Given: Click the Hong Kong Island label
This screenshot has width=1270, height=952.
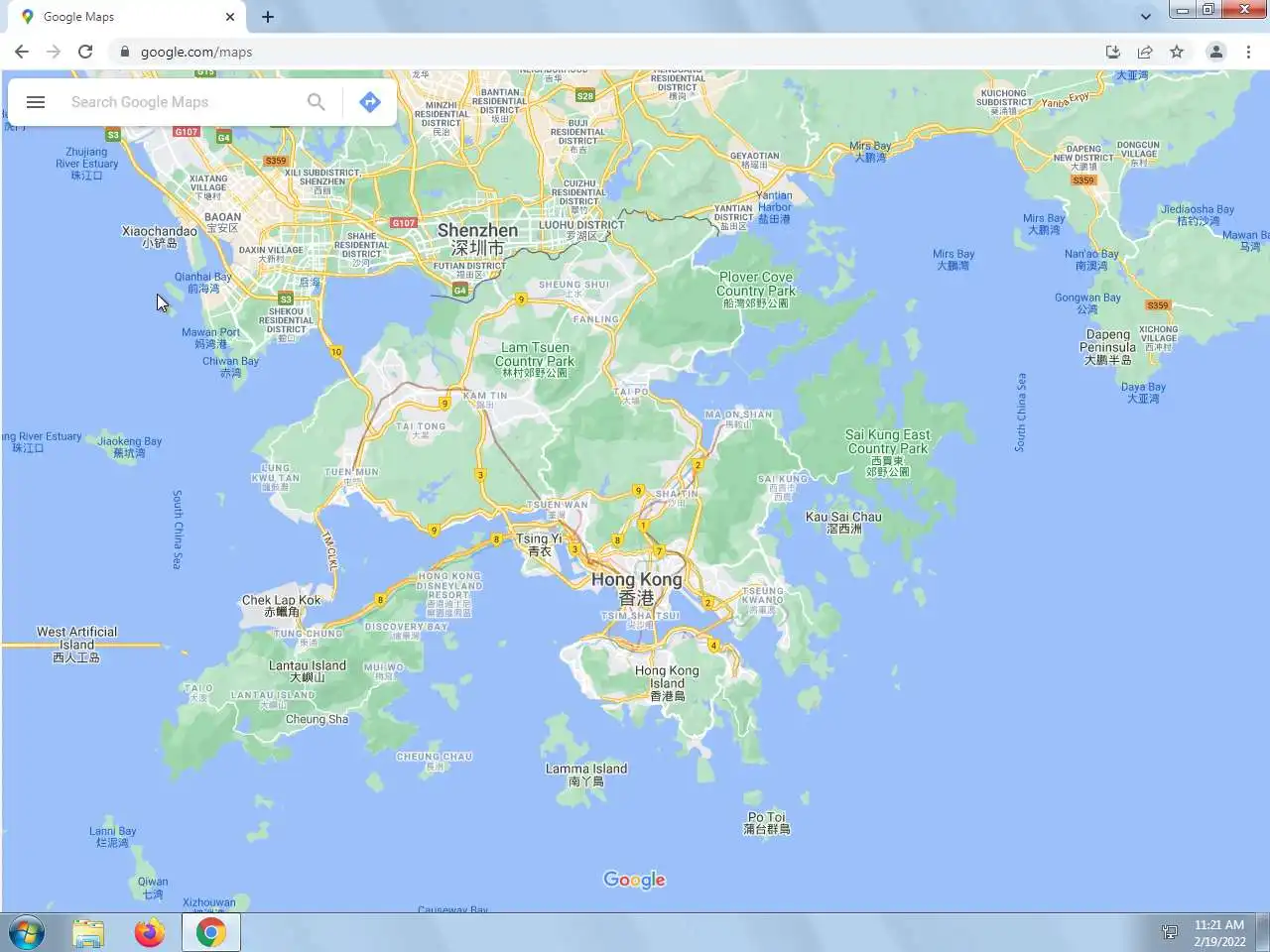Looking at the screenshot, I should tap(667, 683).
